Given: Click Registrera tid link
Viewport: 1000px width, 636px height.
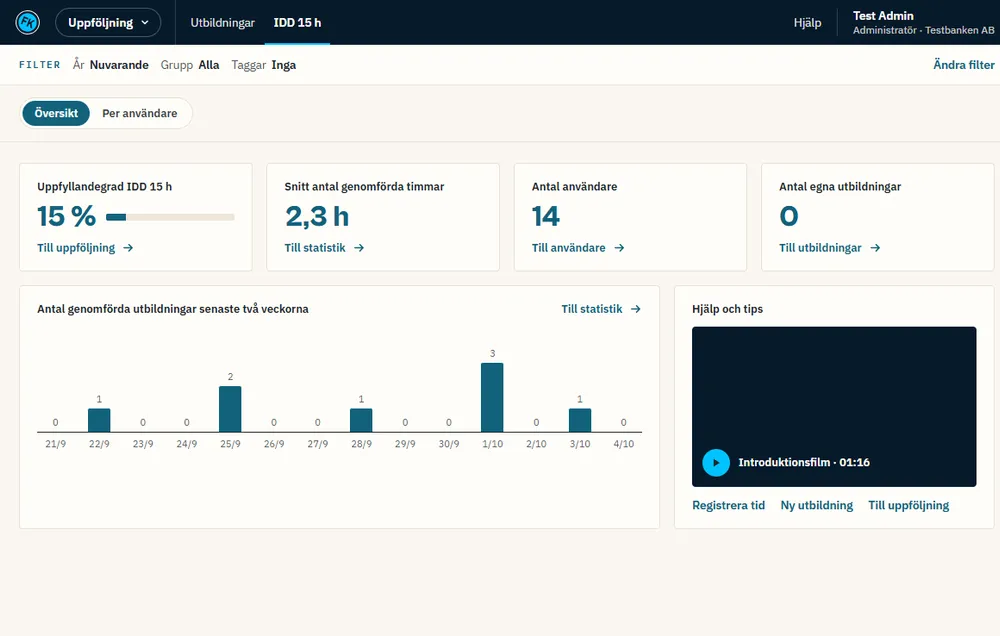Looking at the screenshot, I should (x=728, y=505).
